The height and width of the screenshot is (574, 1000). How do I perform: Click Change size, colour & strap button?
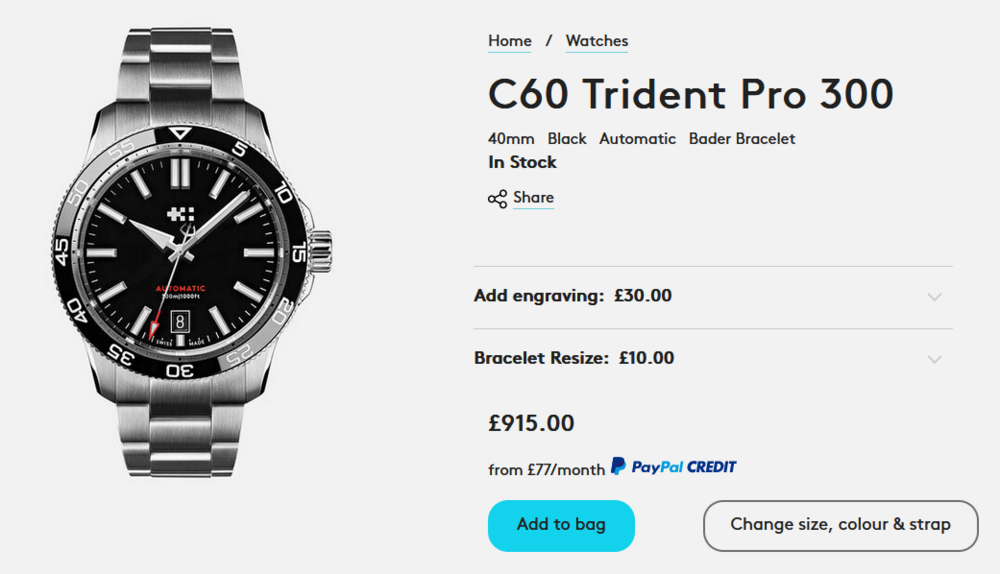(840, 525)
